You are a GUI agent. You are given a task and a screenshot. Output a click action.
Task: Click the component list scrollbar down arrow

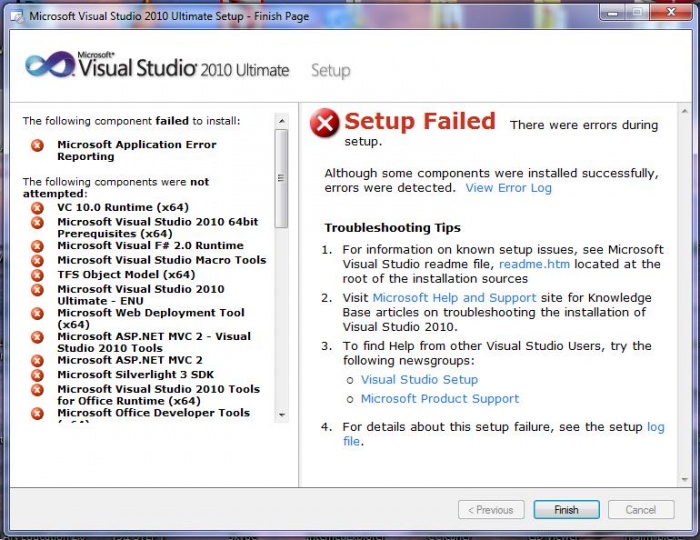(281, 415)
